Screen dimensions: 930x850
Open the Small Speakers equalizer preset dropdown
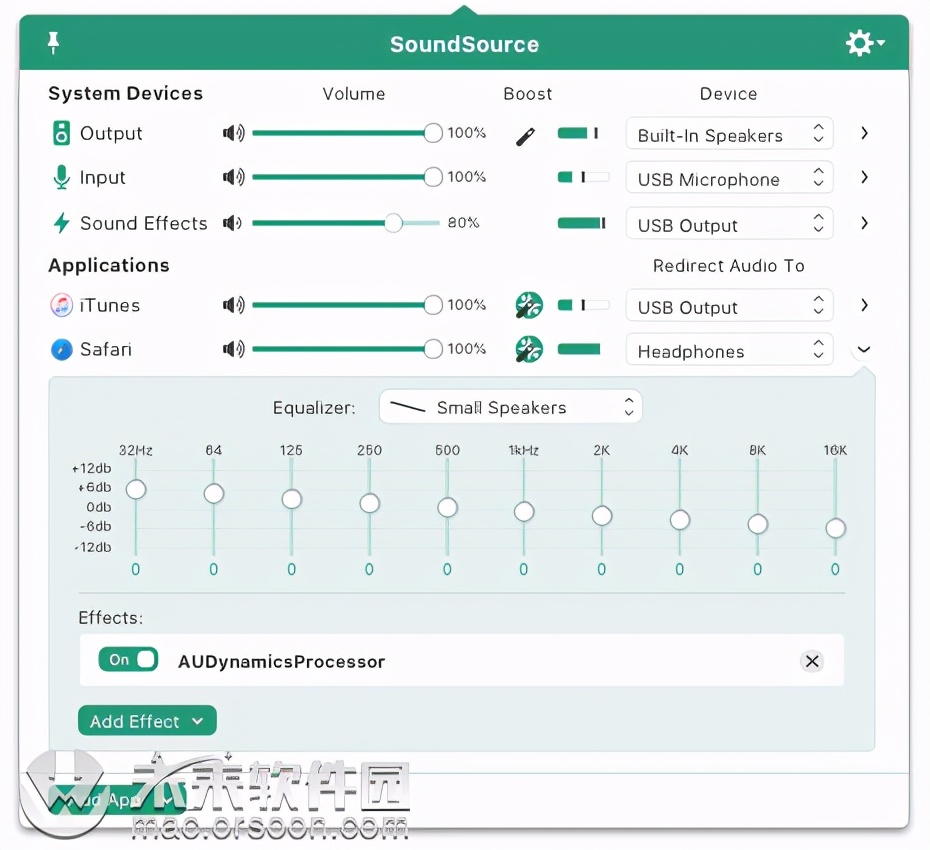[510, 407]
